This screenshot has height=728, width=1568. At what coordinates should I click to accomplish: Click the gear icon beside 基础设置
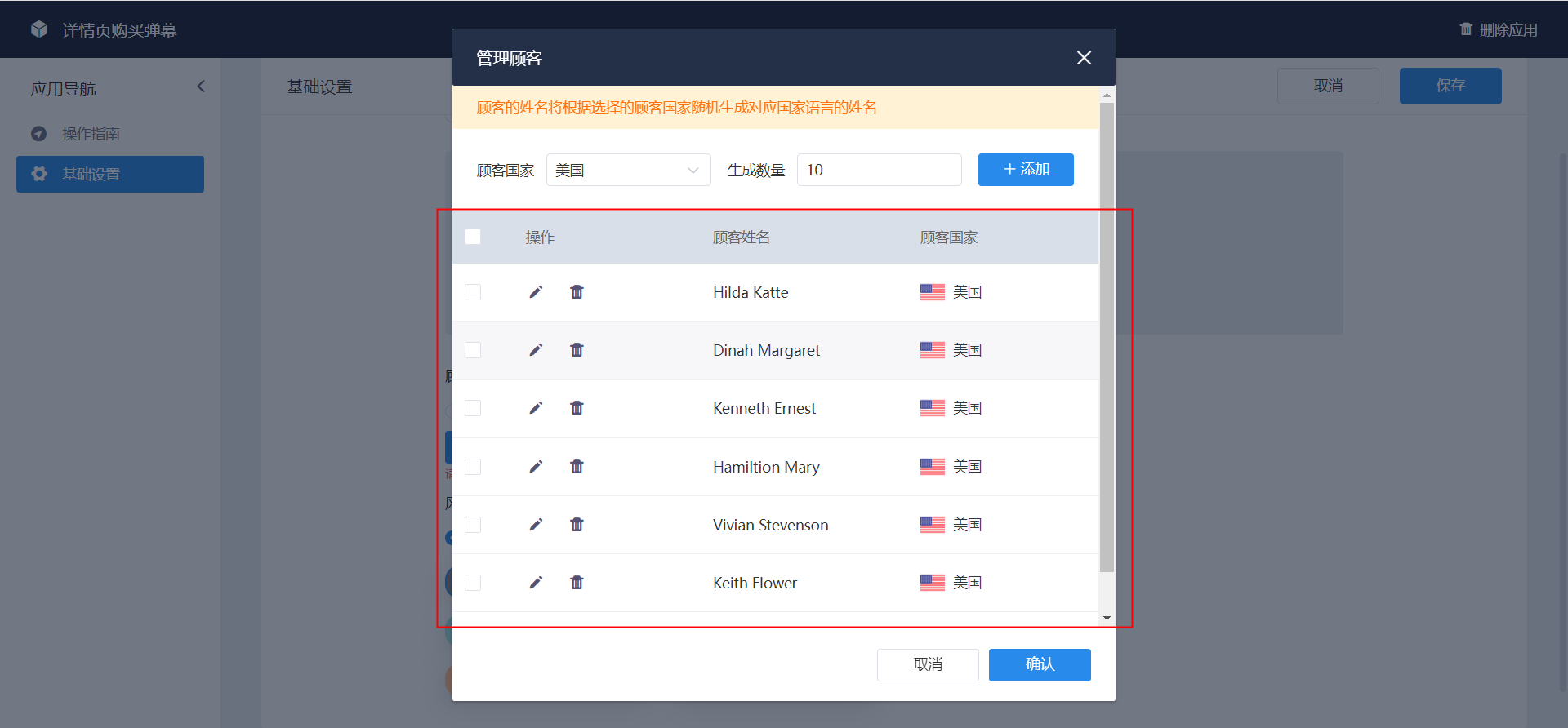(38, 174)
